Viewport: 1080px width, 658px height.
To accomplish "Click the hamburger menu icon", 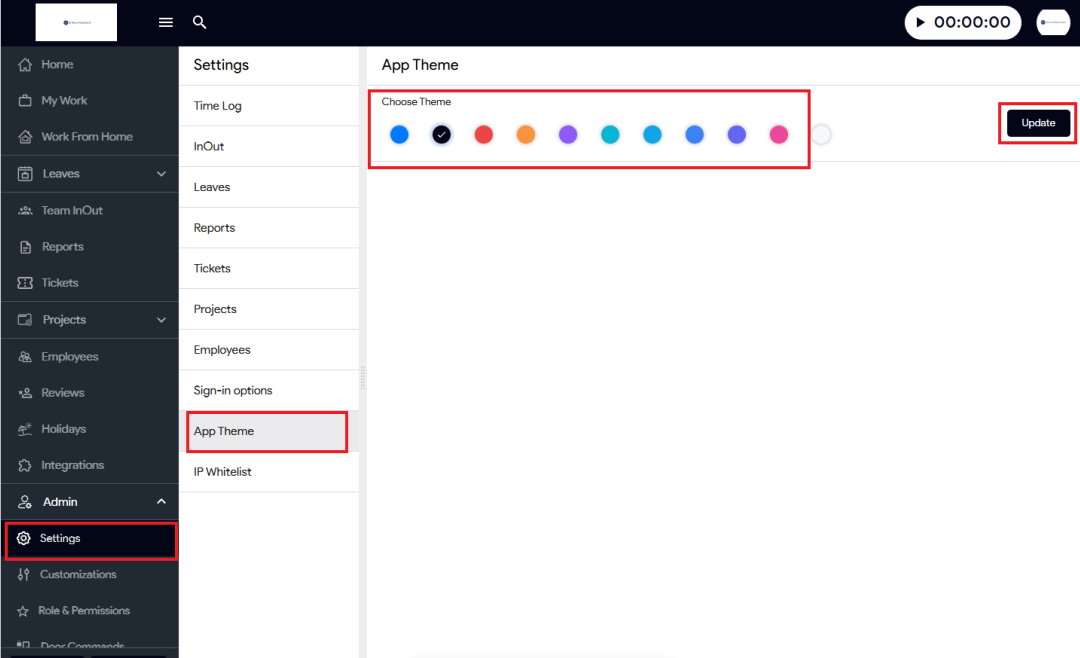I will coord(166,22).
